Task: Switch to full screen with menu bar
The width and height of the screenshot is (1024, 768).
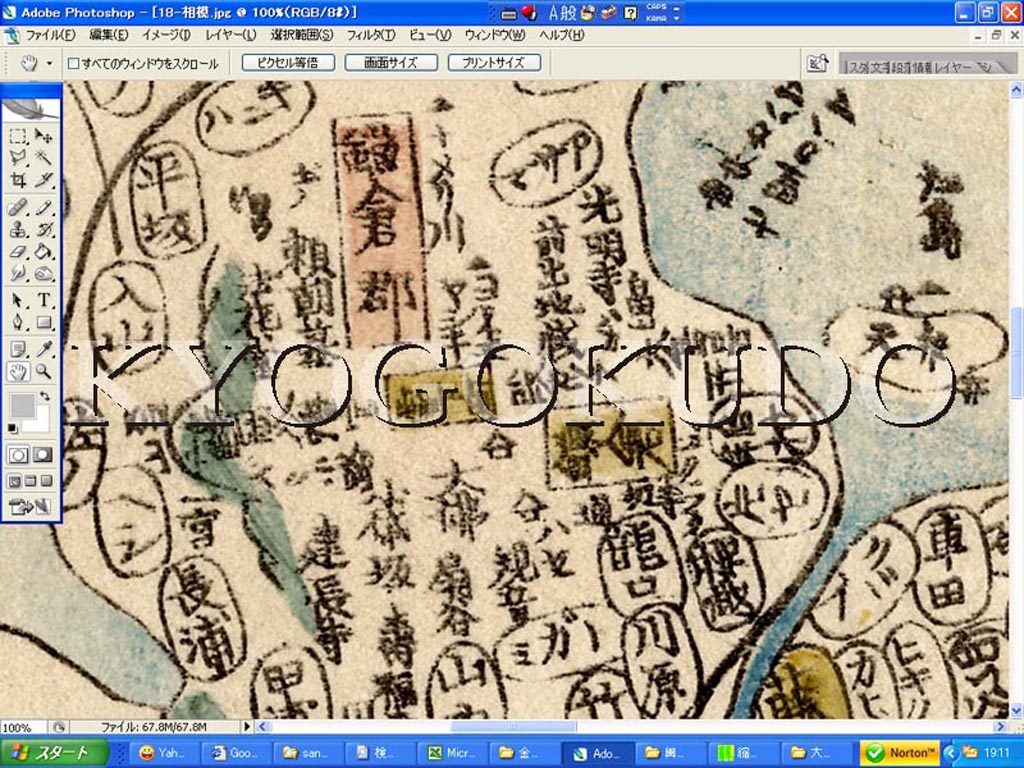Action: pyautogui.click(x=30, y=481)
